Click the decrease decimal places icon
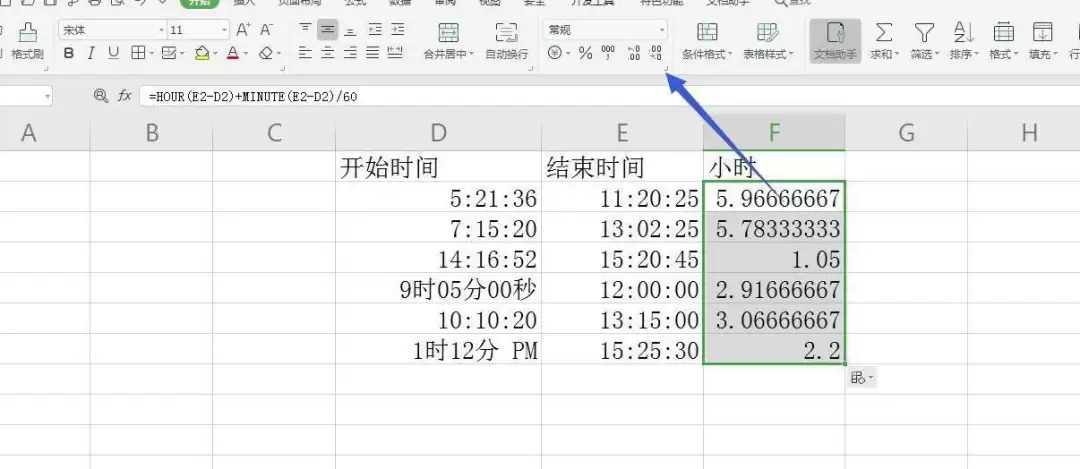 tap(656, 53)
